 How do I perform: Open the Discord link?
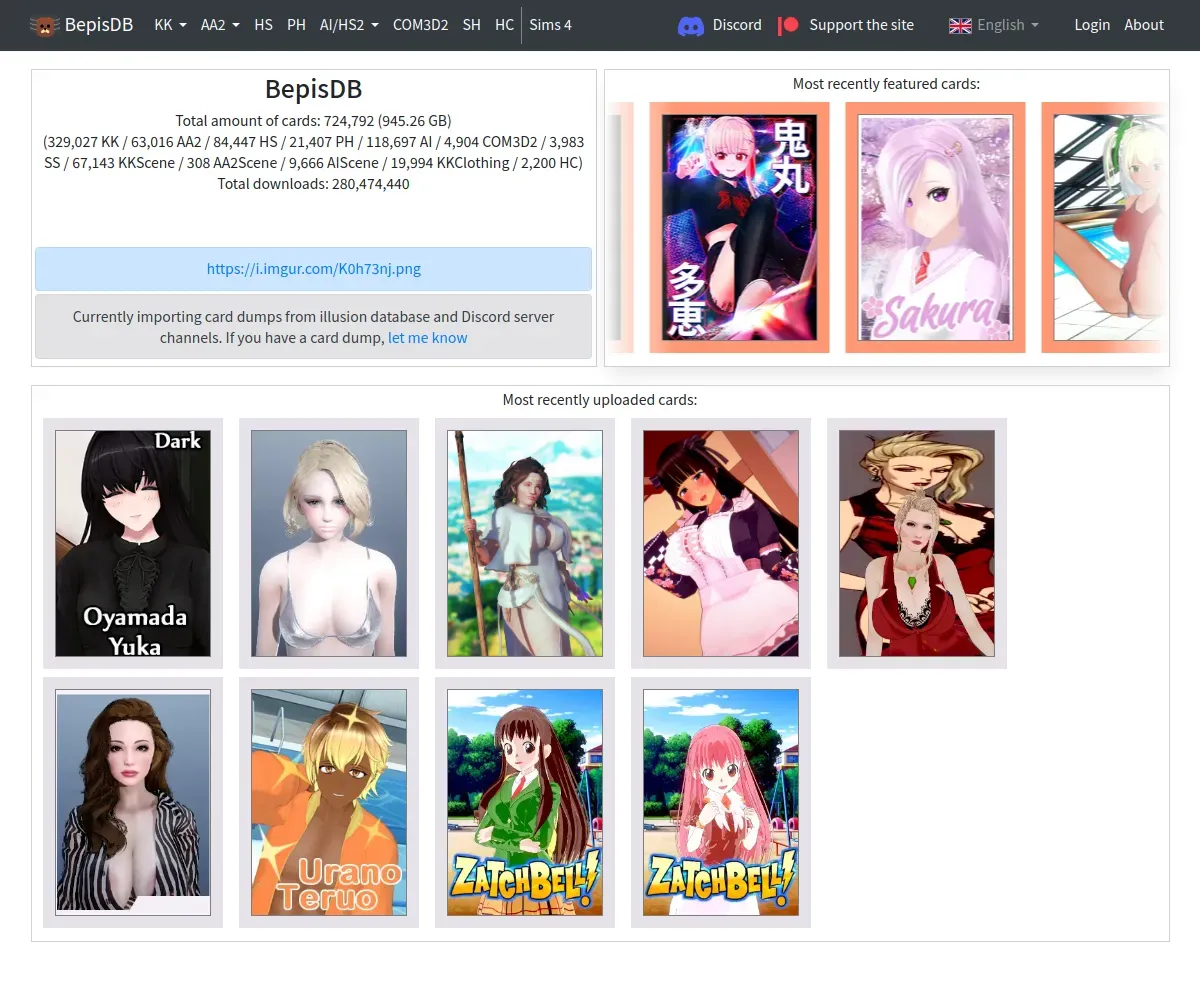(x=737, y=25)
